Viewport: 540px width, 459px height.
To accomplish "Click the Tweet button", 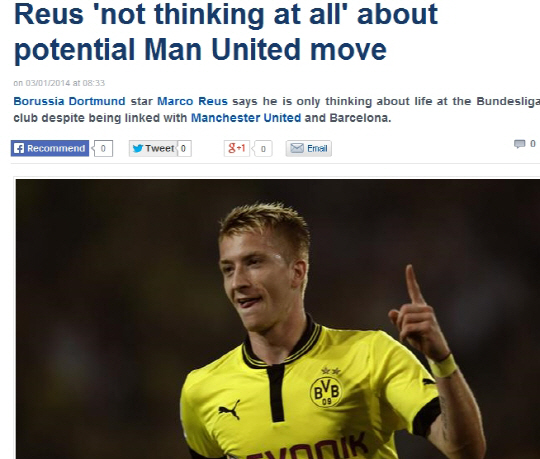I will tap(153, 148).
